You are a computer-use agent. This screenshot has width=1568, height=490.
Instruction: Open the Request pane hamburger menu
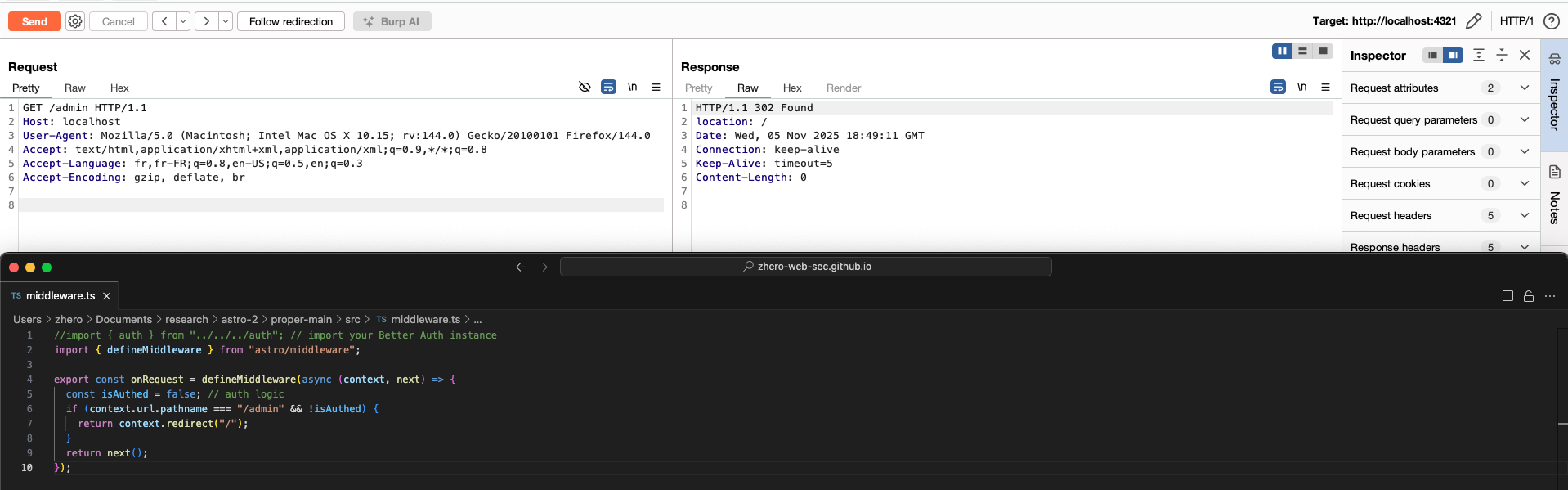(656, 87)
